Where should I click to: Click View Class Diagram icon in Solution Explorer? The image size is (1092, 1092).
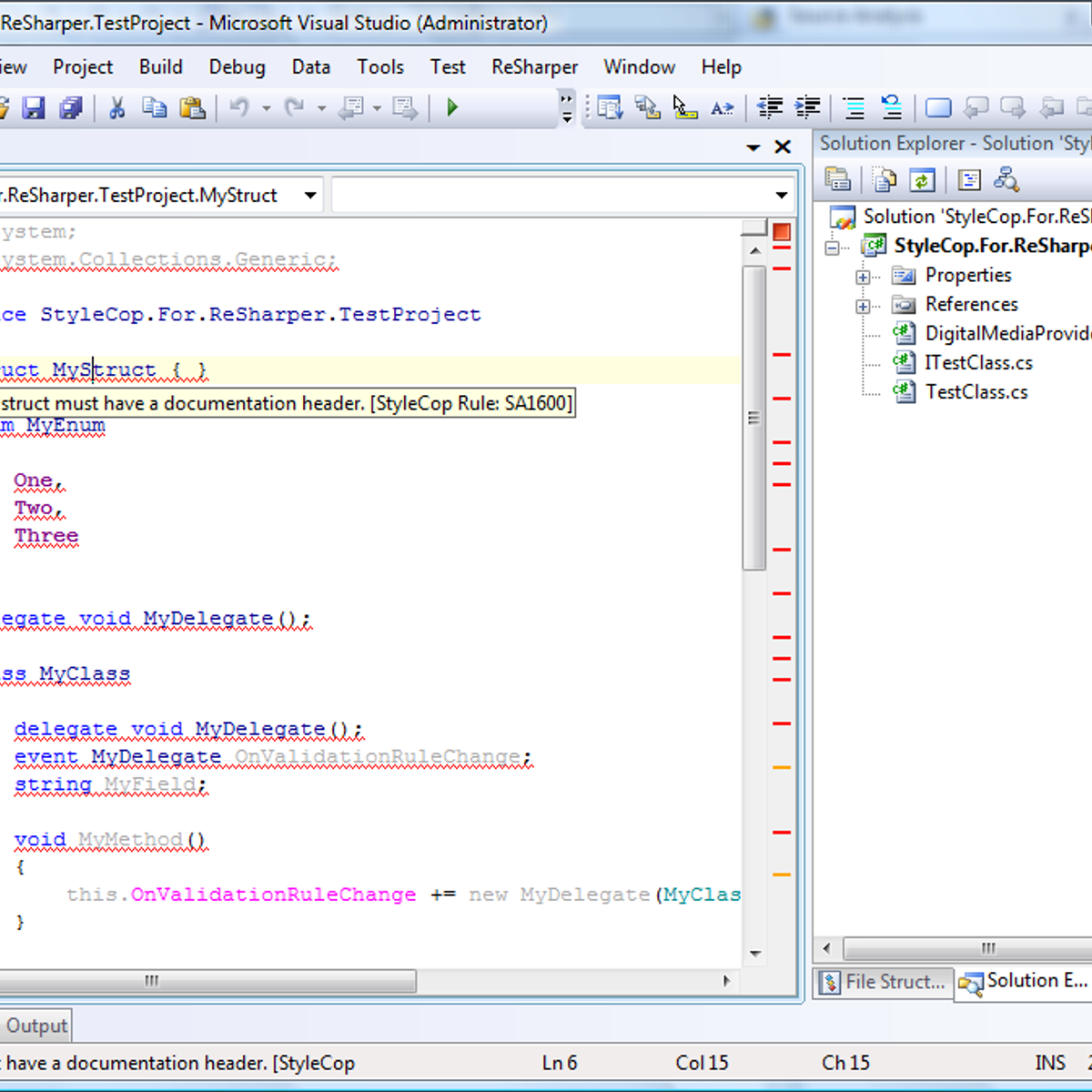tap(1006, 180)
